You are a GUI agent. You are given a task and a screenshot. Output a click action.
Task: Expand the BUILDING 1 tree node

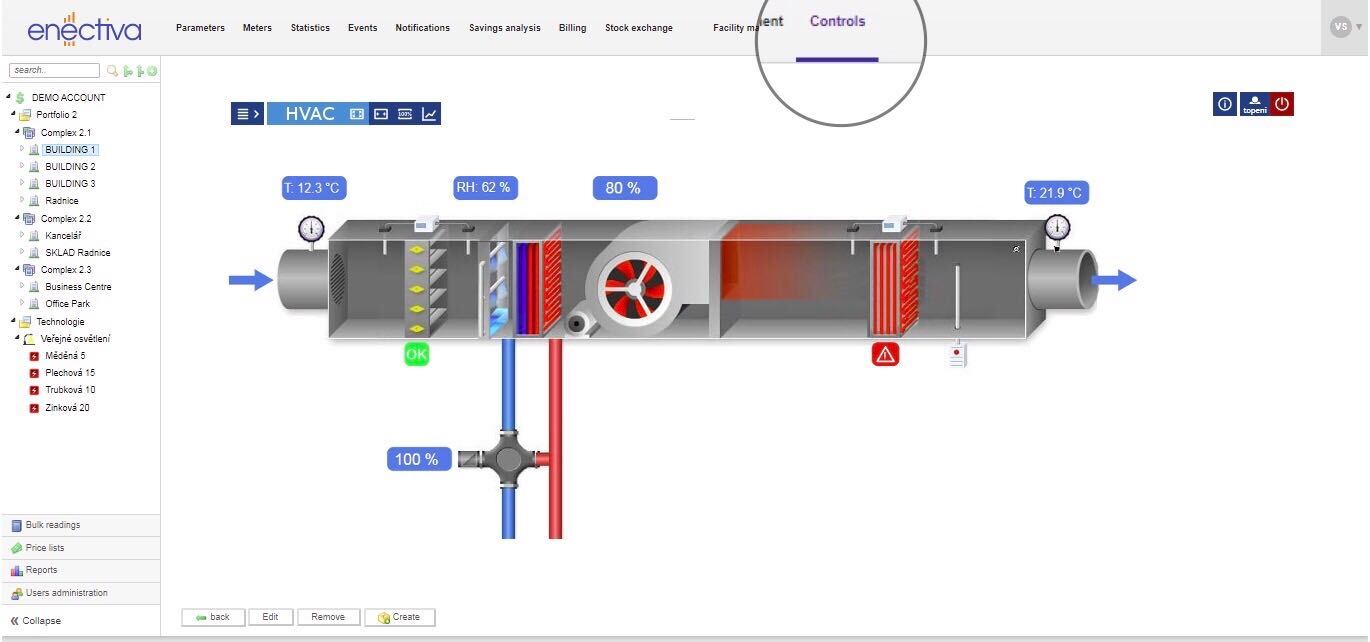[22, 149]
